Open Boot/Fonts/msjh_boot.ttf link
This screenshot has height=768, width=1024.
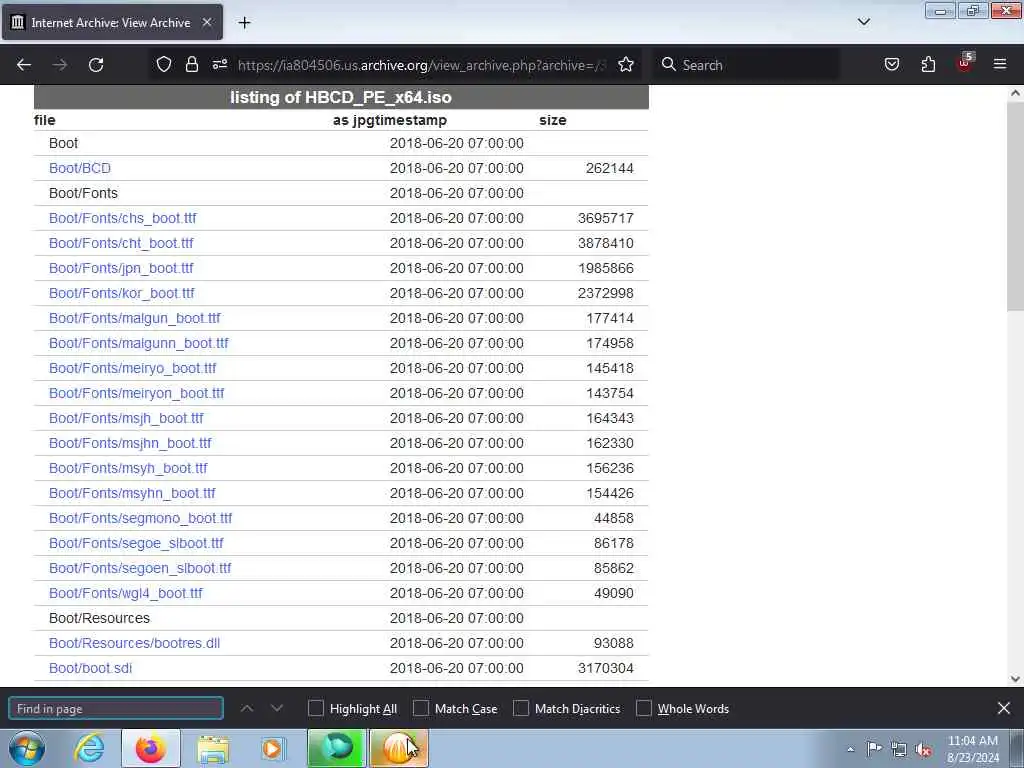point(126,418)
